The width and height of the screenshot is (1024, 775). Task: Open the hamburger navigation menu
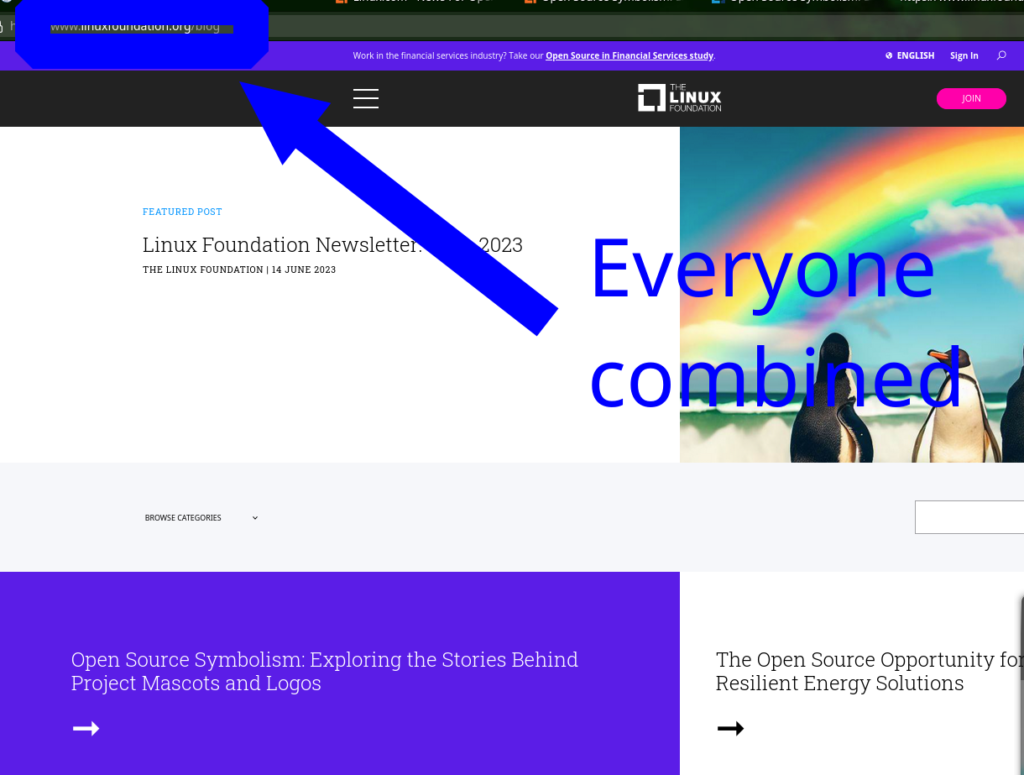click(366, 98)
